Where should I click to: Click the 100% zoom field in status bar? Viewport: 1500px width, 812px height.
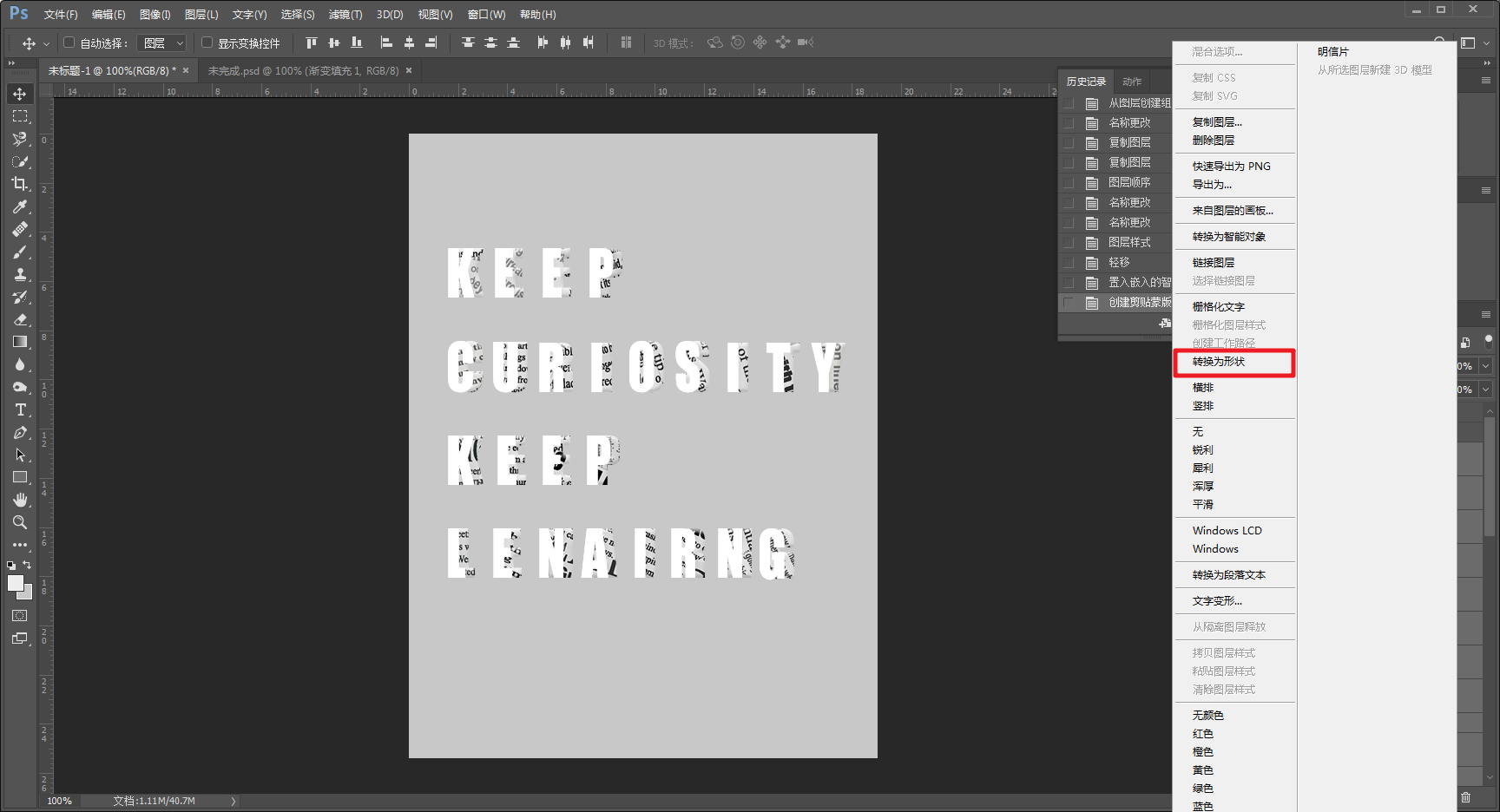click(60, 801)
